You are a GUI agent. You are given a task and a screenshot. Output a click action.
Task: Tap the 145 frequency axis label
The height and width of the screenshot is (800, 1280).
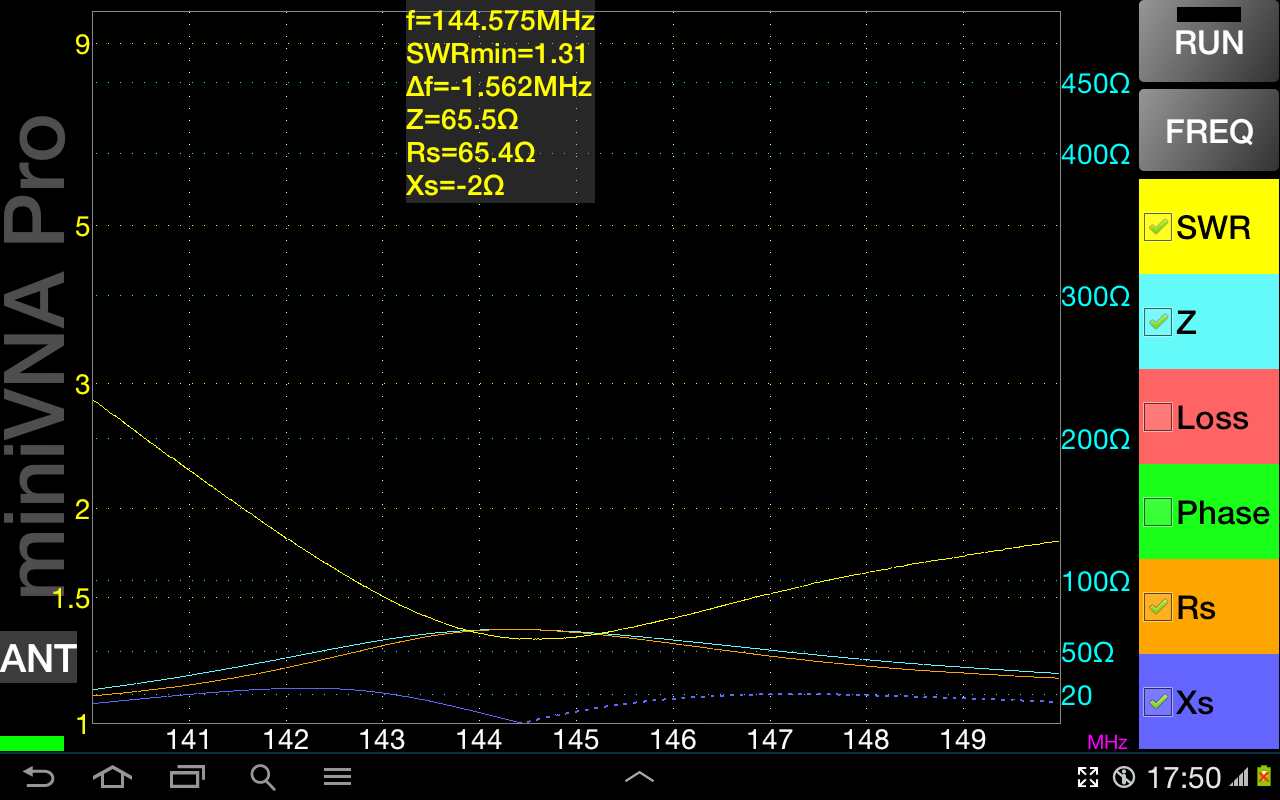[x=576, y=739]
